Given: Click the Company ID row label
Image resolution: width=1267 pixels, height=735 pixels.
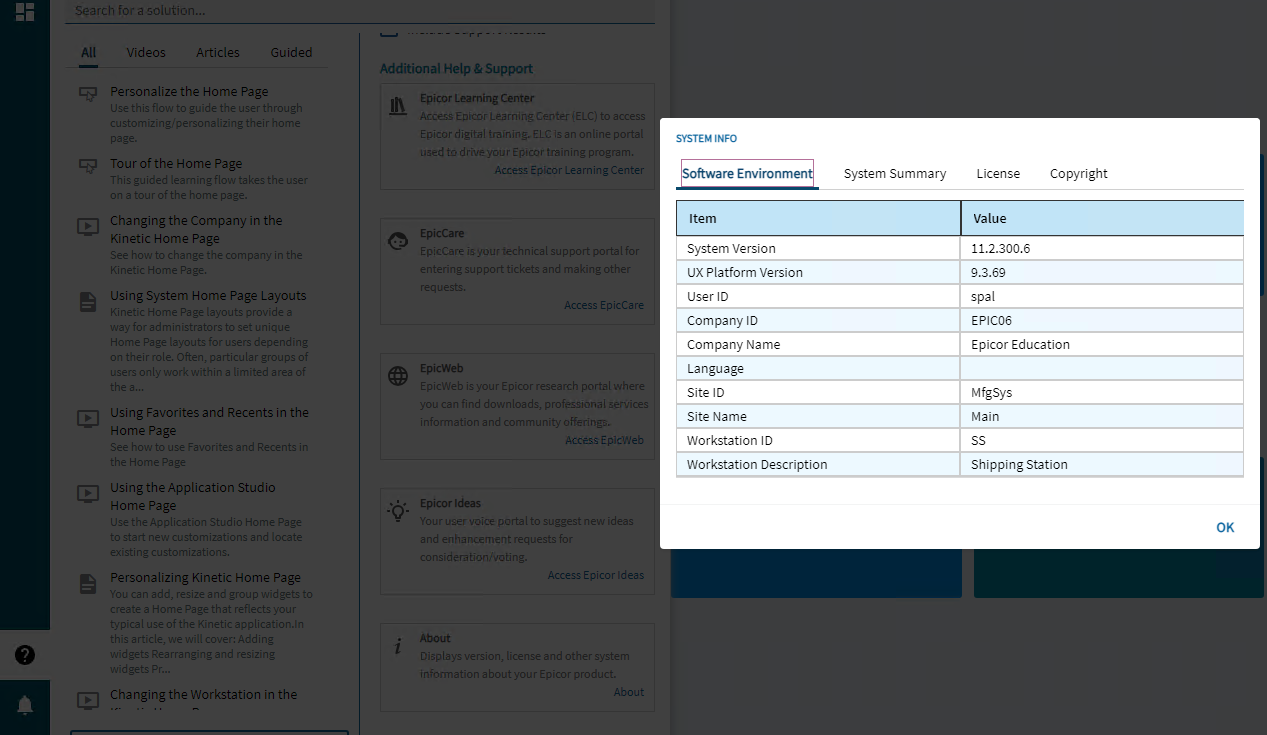Looking at the screenshot, I should 722,320.
